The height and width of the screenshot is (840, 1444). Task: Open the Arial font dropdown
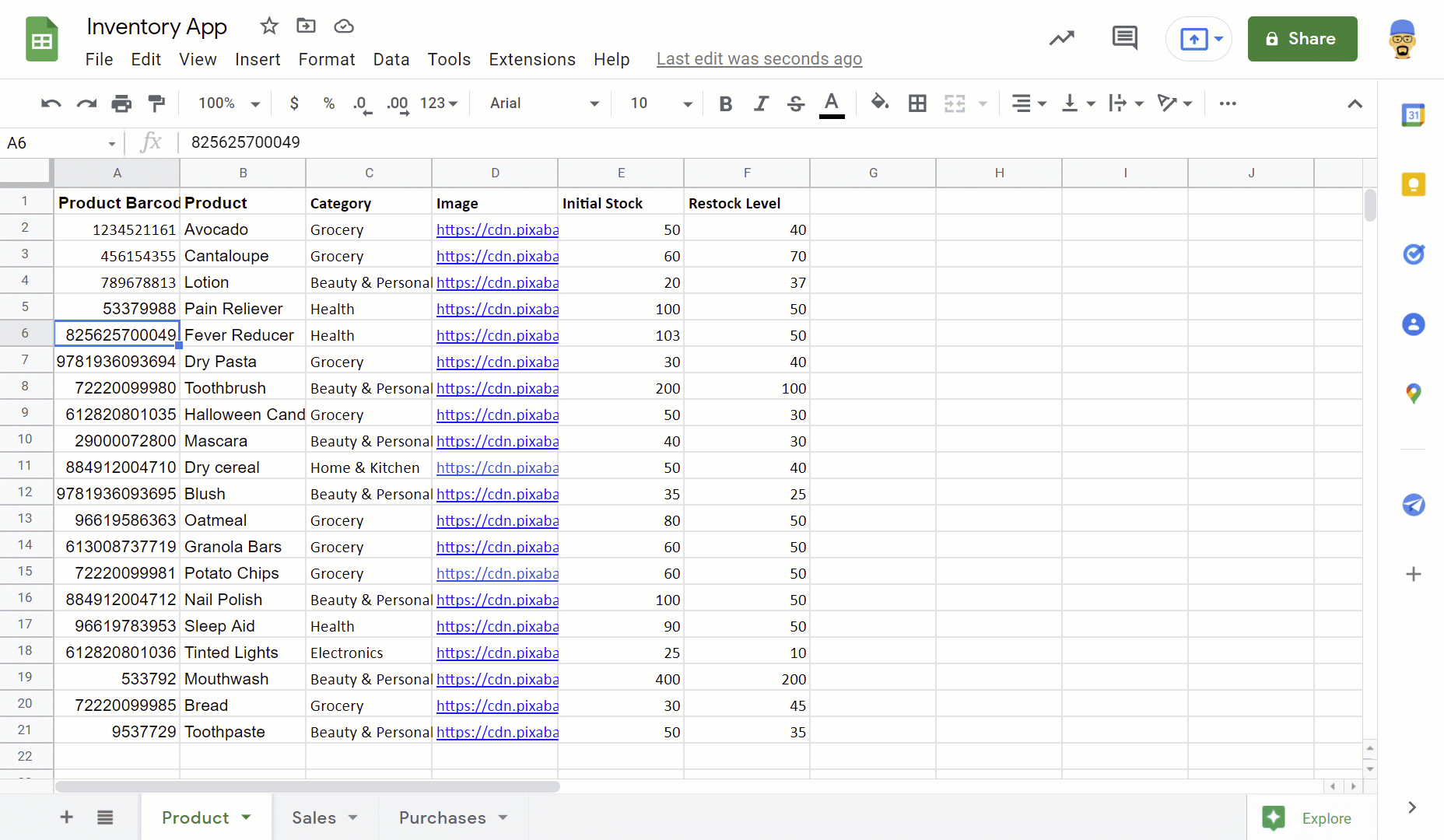pyautogui.click(x=544, y=103)
